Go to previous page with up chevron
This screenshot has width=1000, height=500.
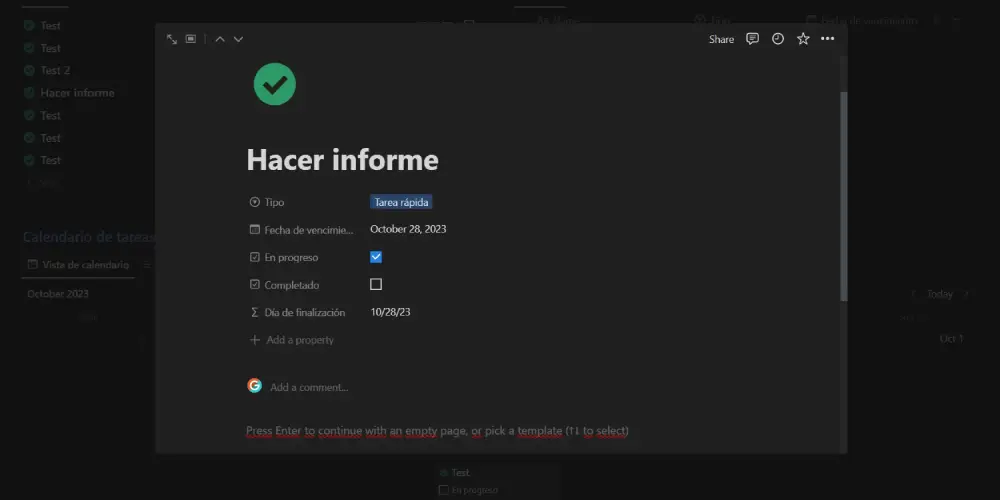220,39
